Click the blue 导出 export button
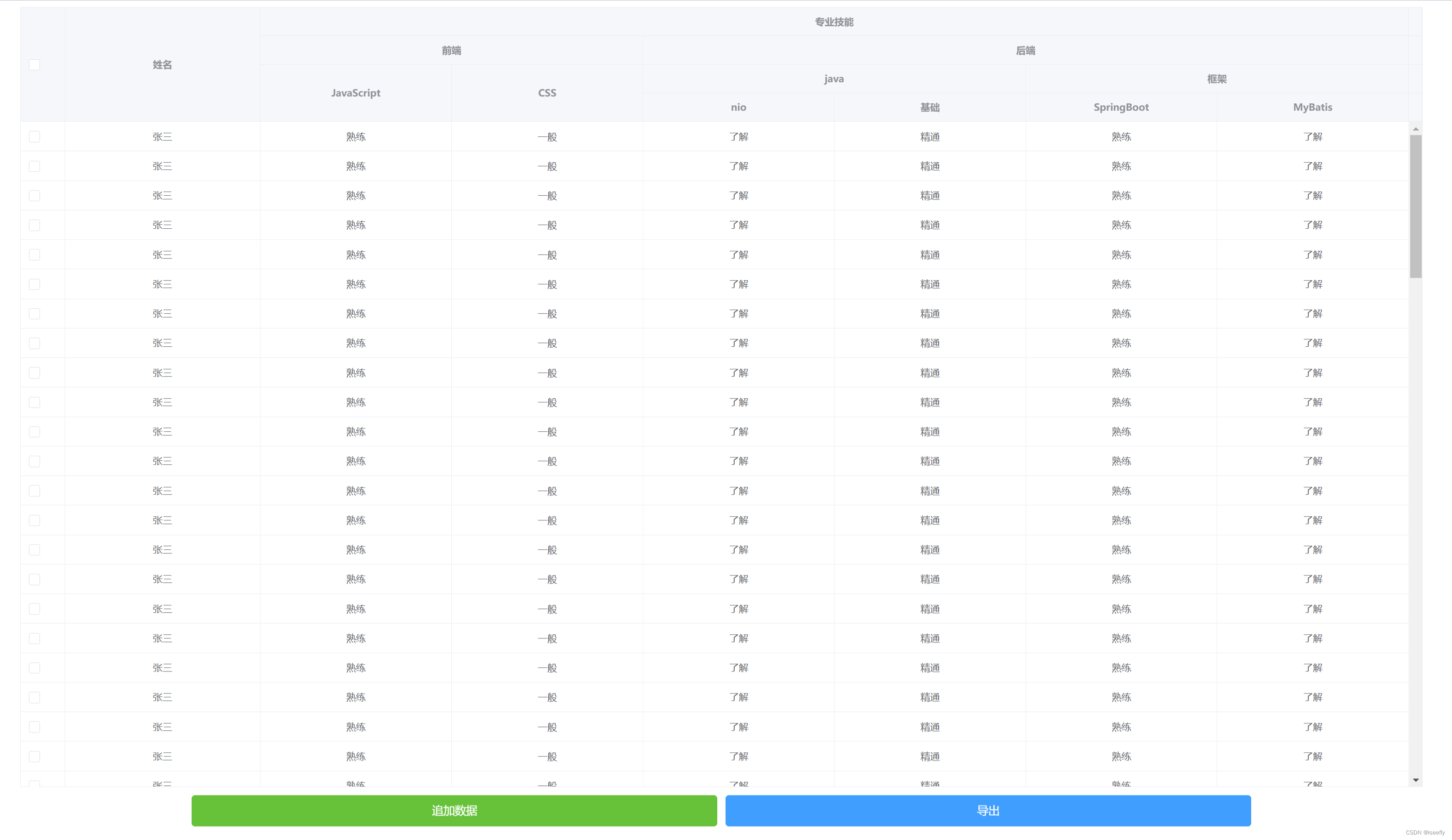Screen dimensions: 1452x840 tap(987, 810)
